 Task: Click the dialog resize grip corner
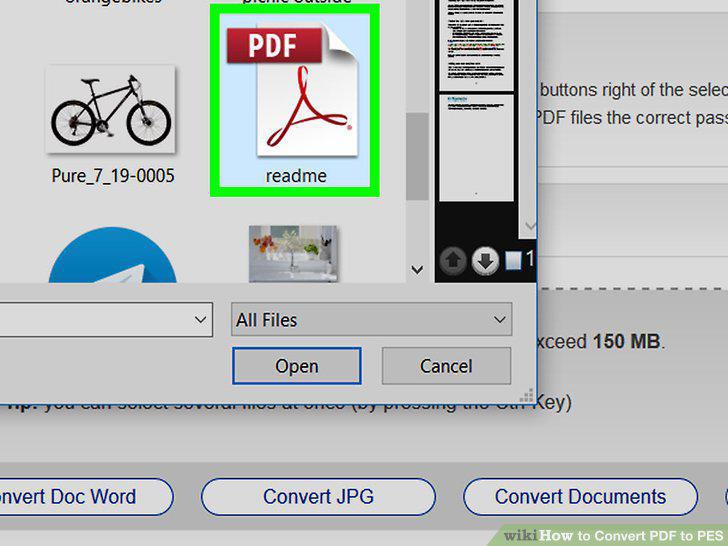pyautogui.click(x=527, y=395)
